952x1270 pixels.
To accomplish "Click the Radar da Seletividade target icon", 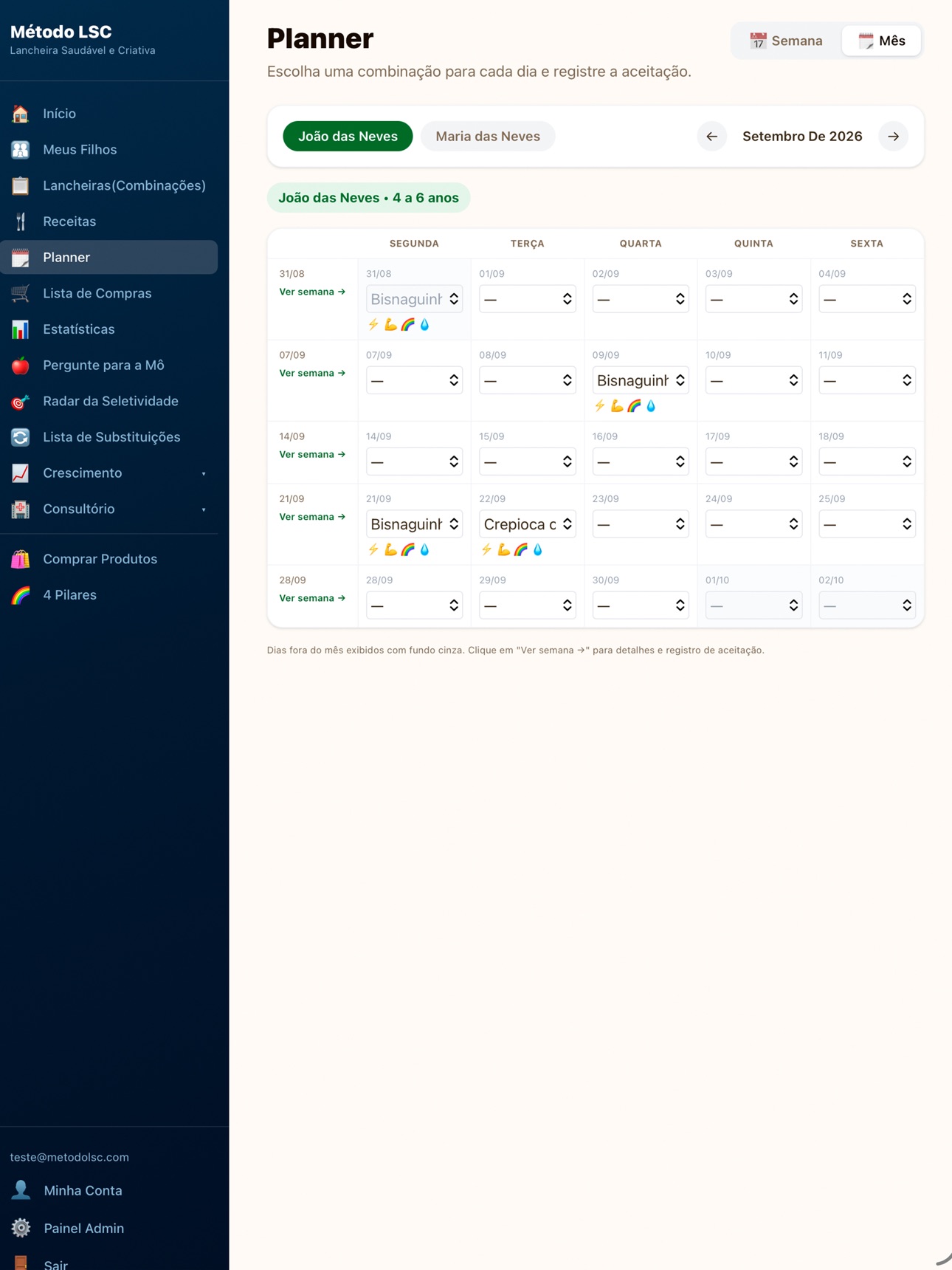I will coord(21,401).
